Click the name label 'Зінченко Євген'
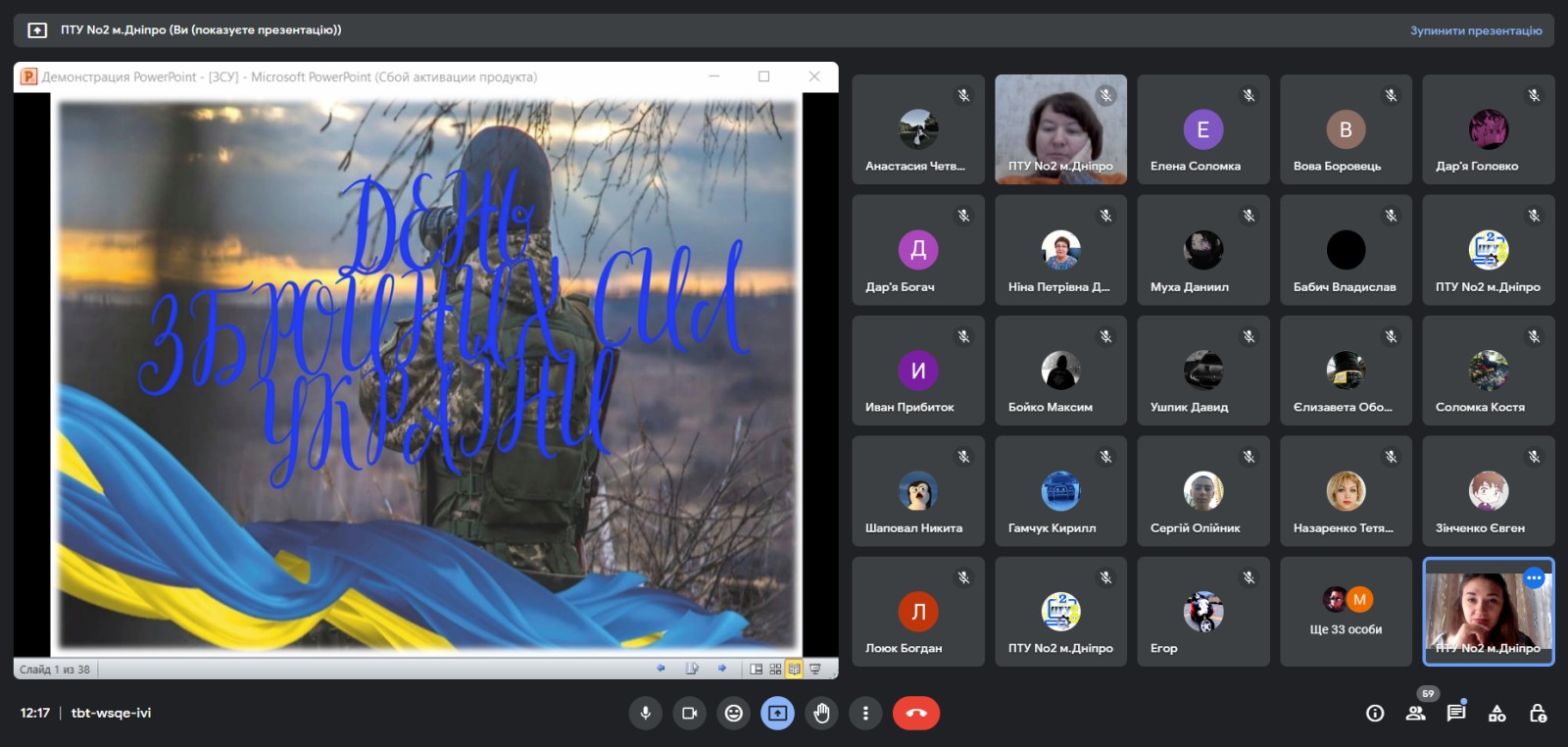The height and width of the screenshot is (747, 1568). [x=1480, y=528]
